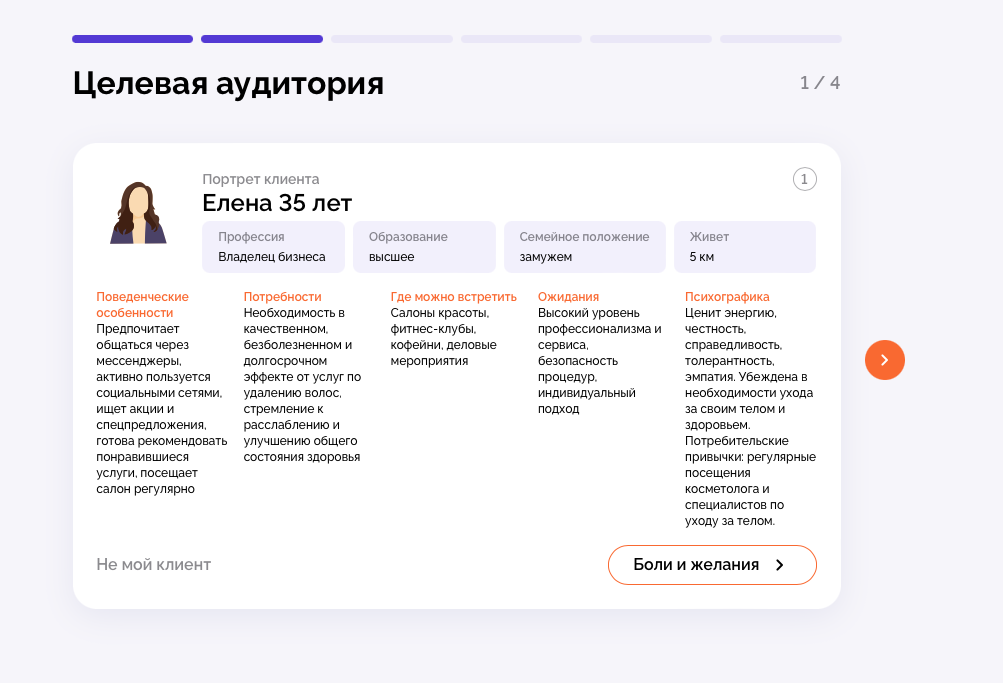This screenshot has width=1003, height=683.
Task: Select the fifth progress step segment
Action: click(651, 39)
